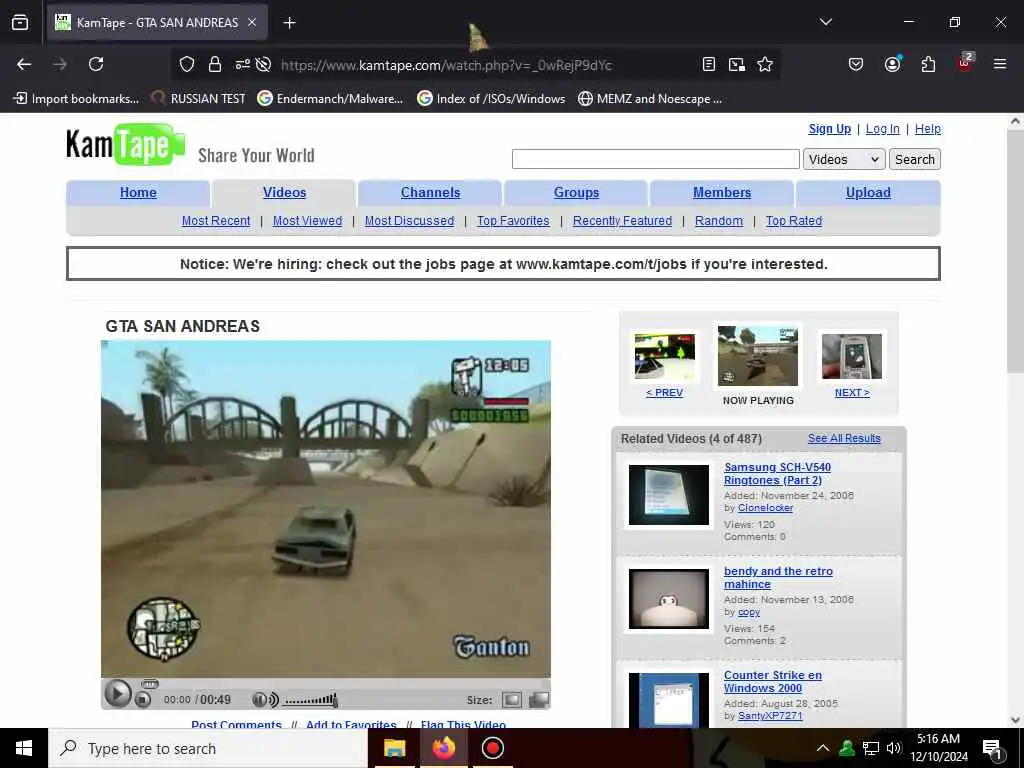Open bendy and the retro mahince link
1024x768 pixels.
(x=778, y=577)
